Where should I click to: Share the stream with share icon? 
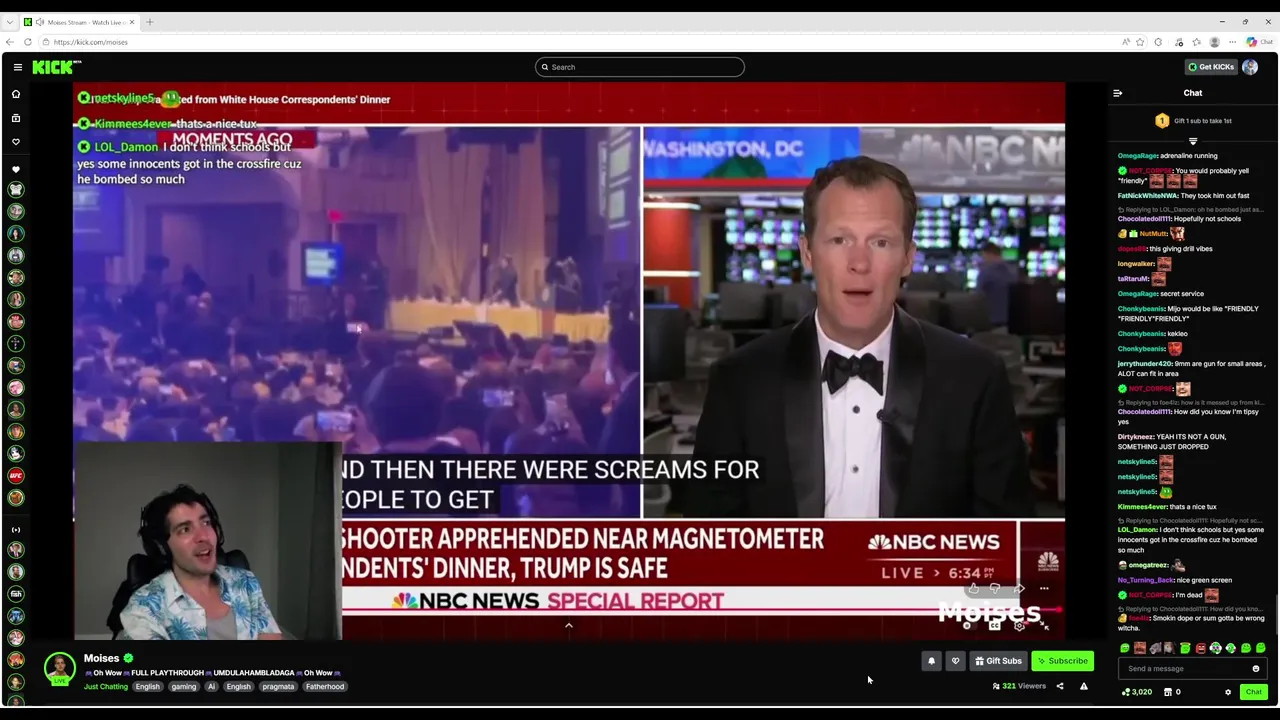(x=1060, y=686)
